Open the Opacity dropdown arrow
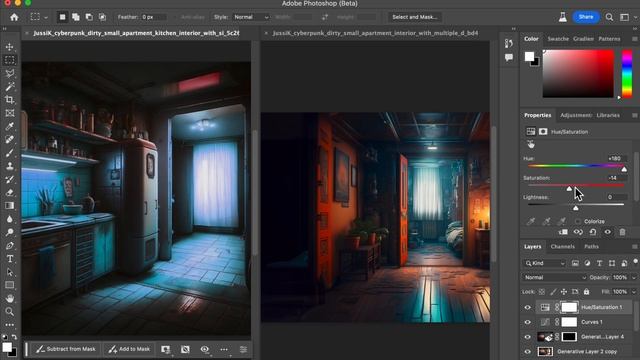This screenshot has height=360, width=640. point(634,278)
